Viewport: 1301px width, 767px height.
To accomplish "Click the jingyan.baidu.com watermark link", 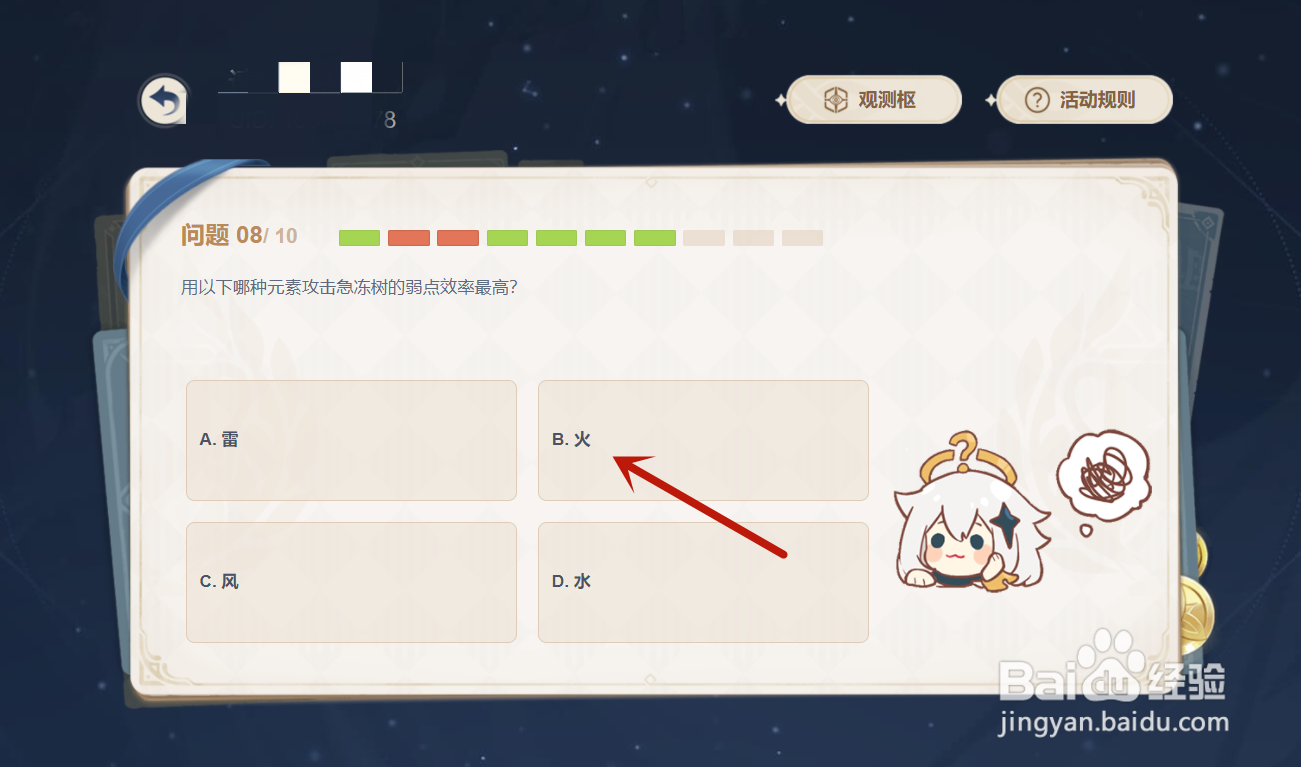I will [x=1112, y=721].
